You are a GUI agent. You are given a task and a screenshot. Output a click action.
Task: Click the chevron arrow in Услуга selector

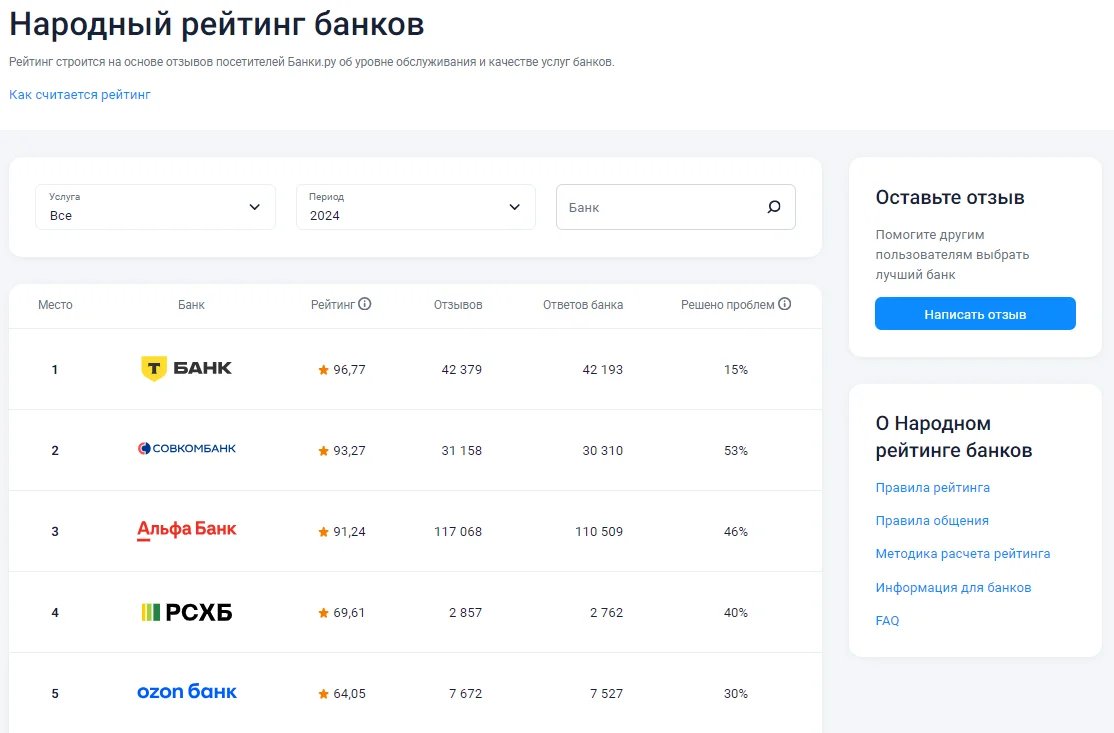[254, 207]
